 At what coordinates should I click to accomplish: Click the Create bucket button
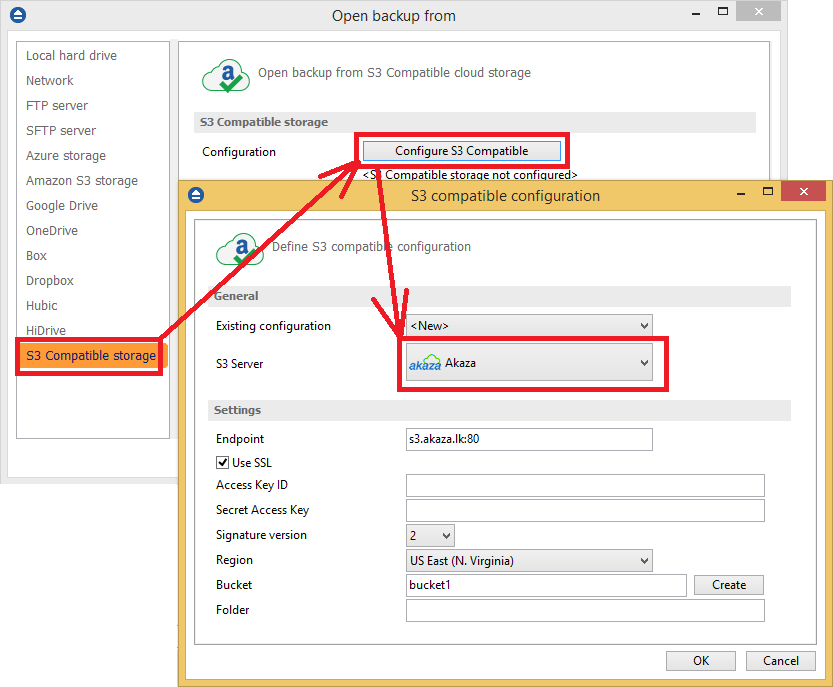[x=729, y=585]
